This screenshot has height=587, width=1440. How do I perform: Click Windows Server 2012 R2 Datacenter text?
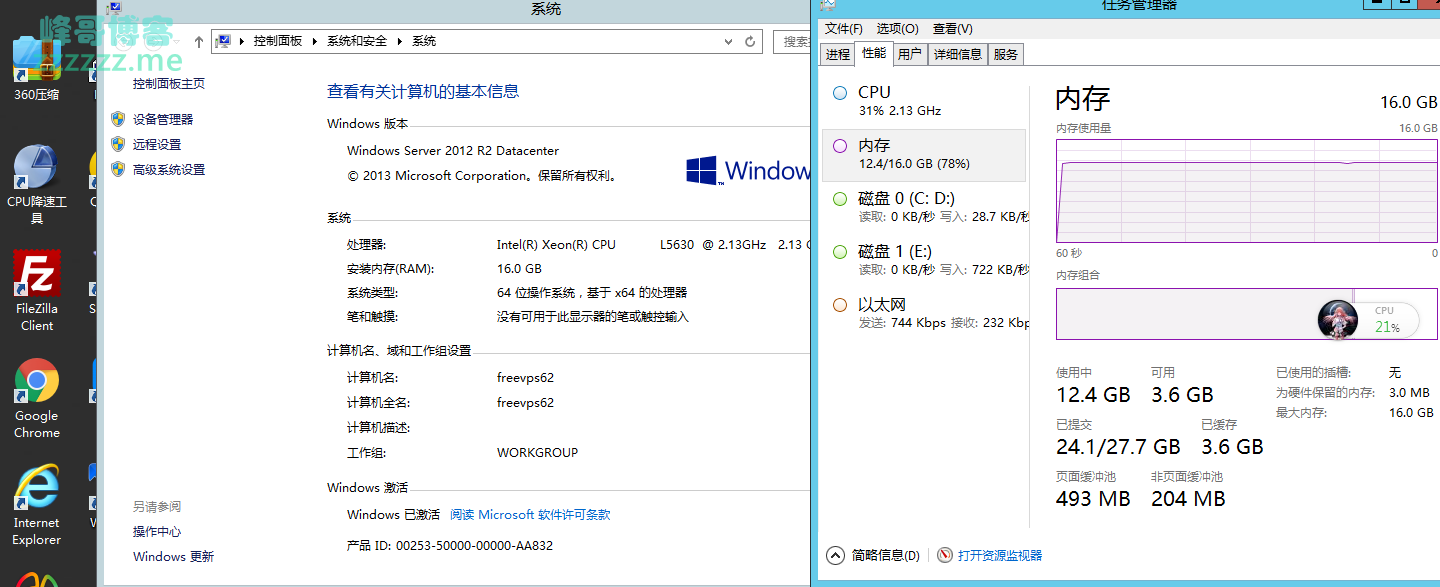coord(453,150)
